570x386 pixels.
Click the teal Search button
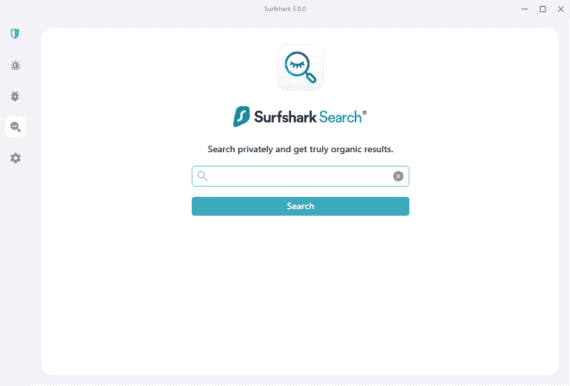click(300, 206)
